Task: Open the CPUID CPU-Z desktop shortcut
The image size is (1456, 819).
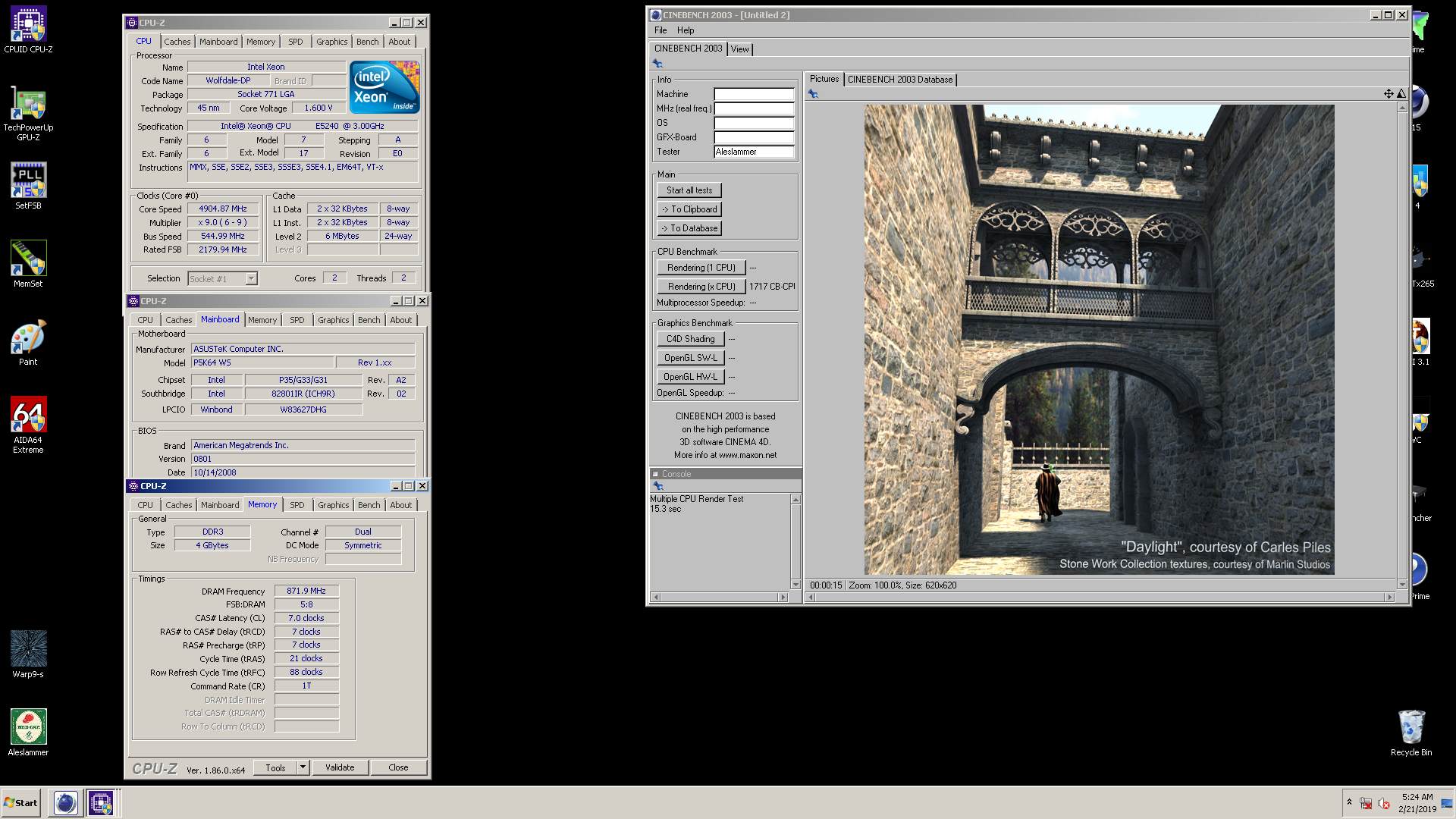Action: (28, 30)
